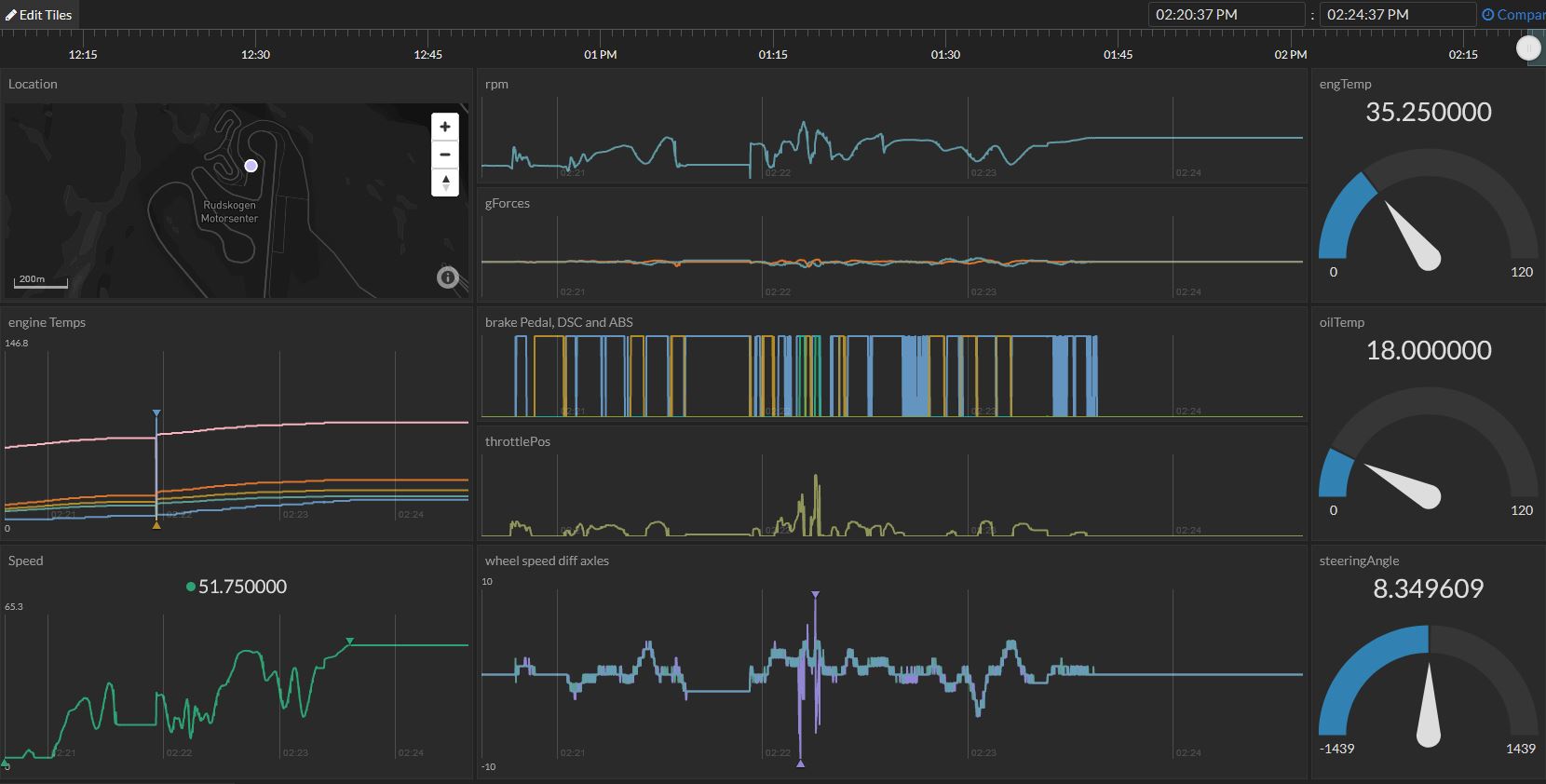This screenshot has height=784, width=1546.
Task: Click the engTemp value 35.250000
Action: pyautogui.click(x=1429, y=112)
